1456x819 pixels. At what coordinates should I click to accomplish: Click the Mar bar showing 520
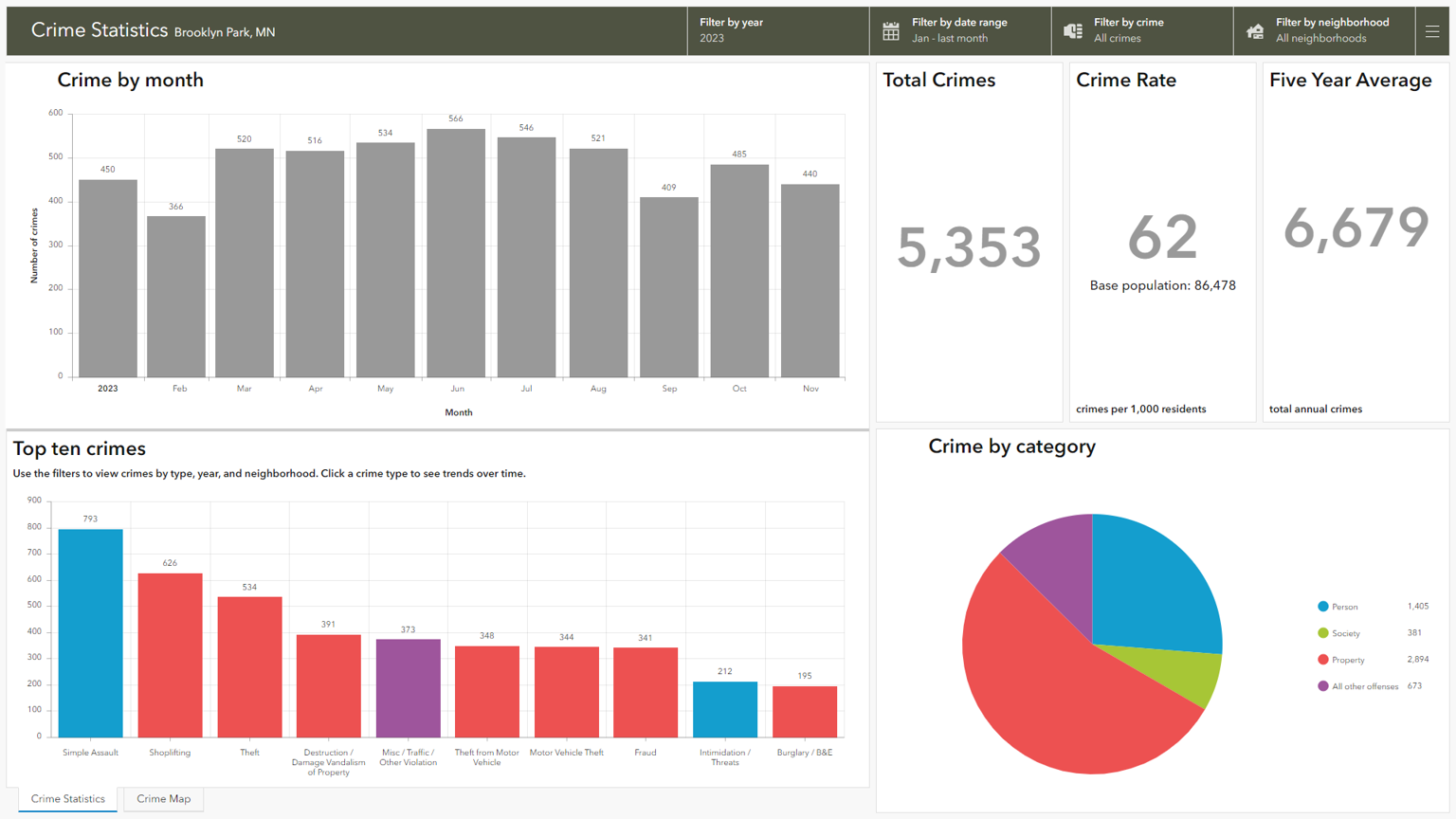(x=245, y=263)
